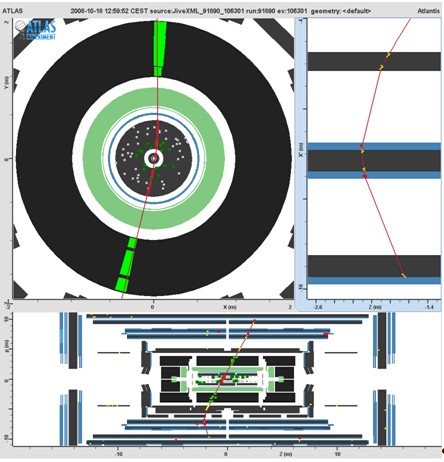The width and height of the screenshot is (444, 462).
Task: Pick the lower bright green calorimeter cells
Action: pyautogui.click(x=126, y=264)
